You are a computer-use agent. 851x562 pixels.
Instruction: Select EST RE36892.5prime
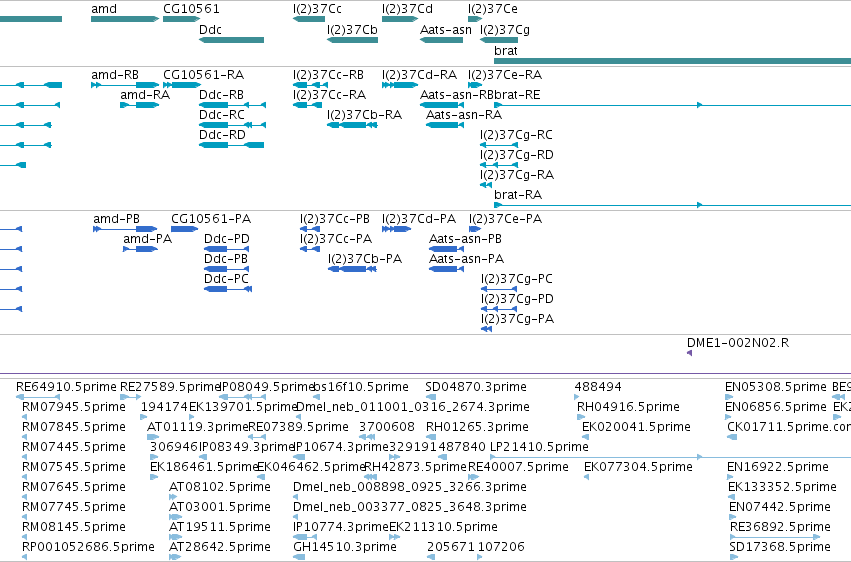[775, 537]
